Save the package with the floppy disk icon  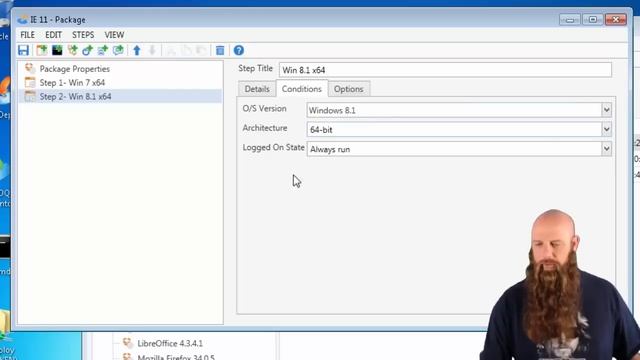point(23,50)
